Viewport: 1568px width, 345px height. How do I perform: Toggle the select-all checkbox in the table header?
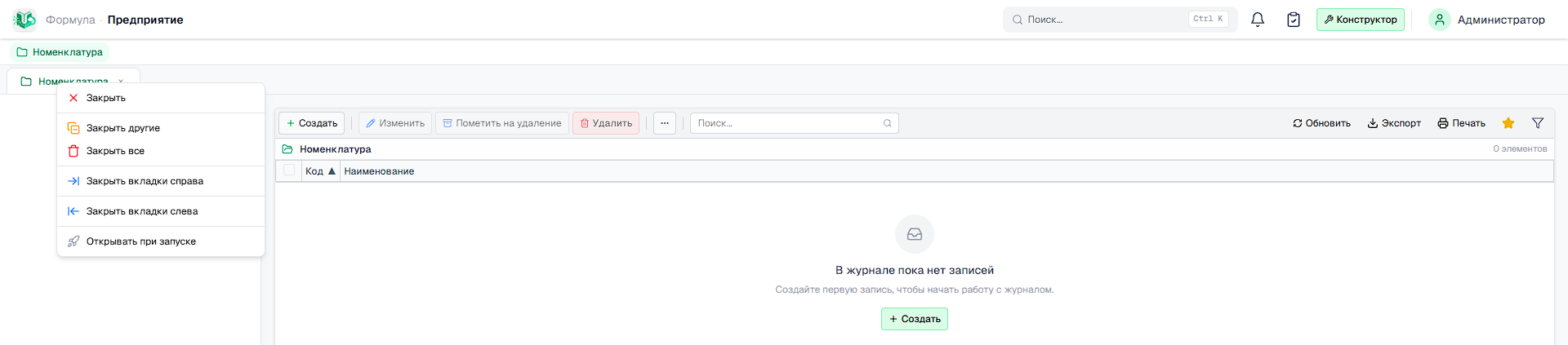click(289, 170)
